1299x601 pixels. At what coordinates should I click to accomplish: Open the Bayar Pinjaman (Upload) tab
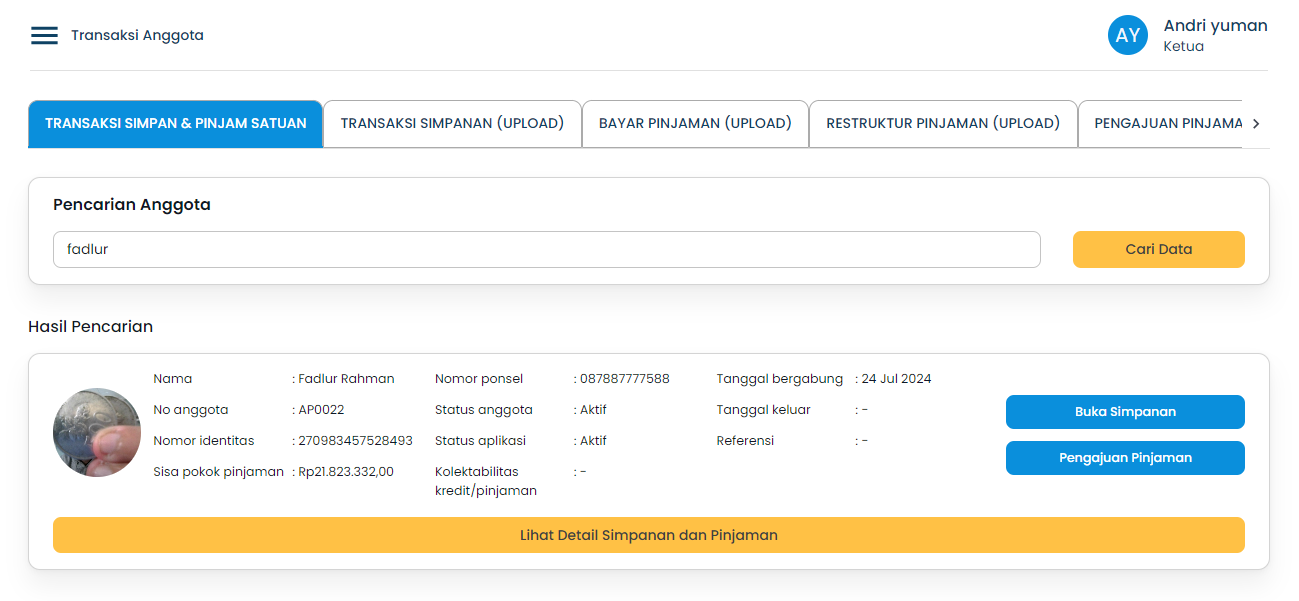pos(695,123)
